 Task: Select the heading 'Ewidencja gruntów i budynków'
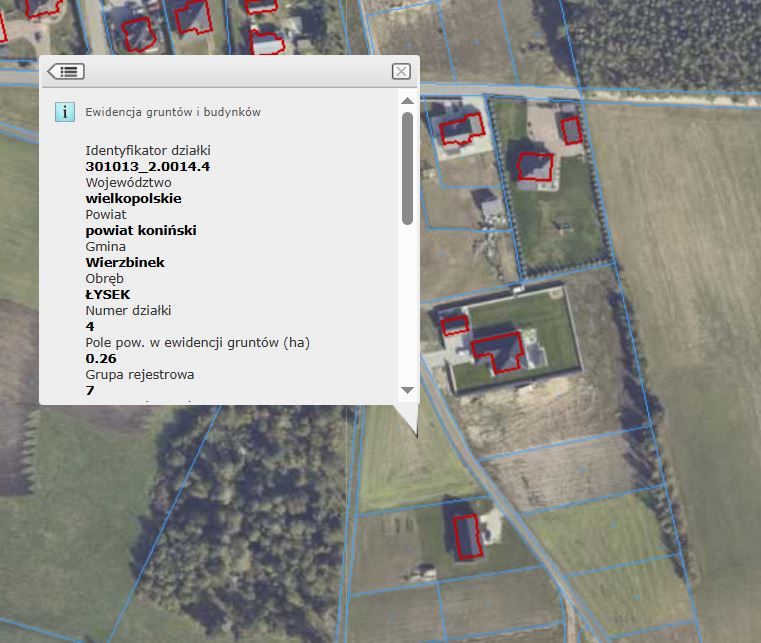point(173,112)
